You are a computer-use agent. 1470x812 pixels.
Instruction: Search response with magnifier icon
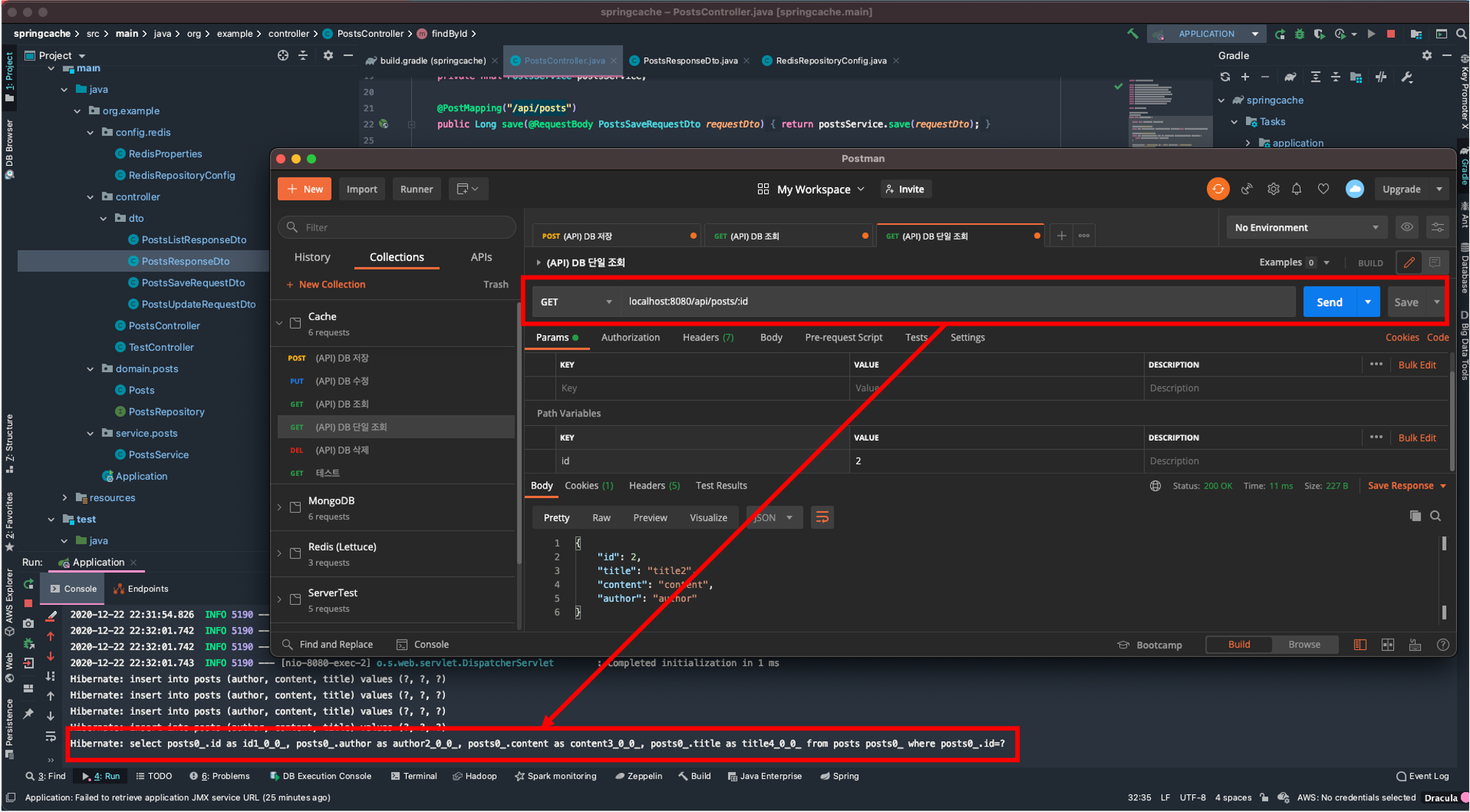click(1435, 516)
